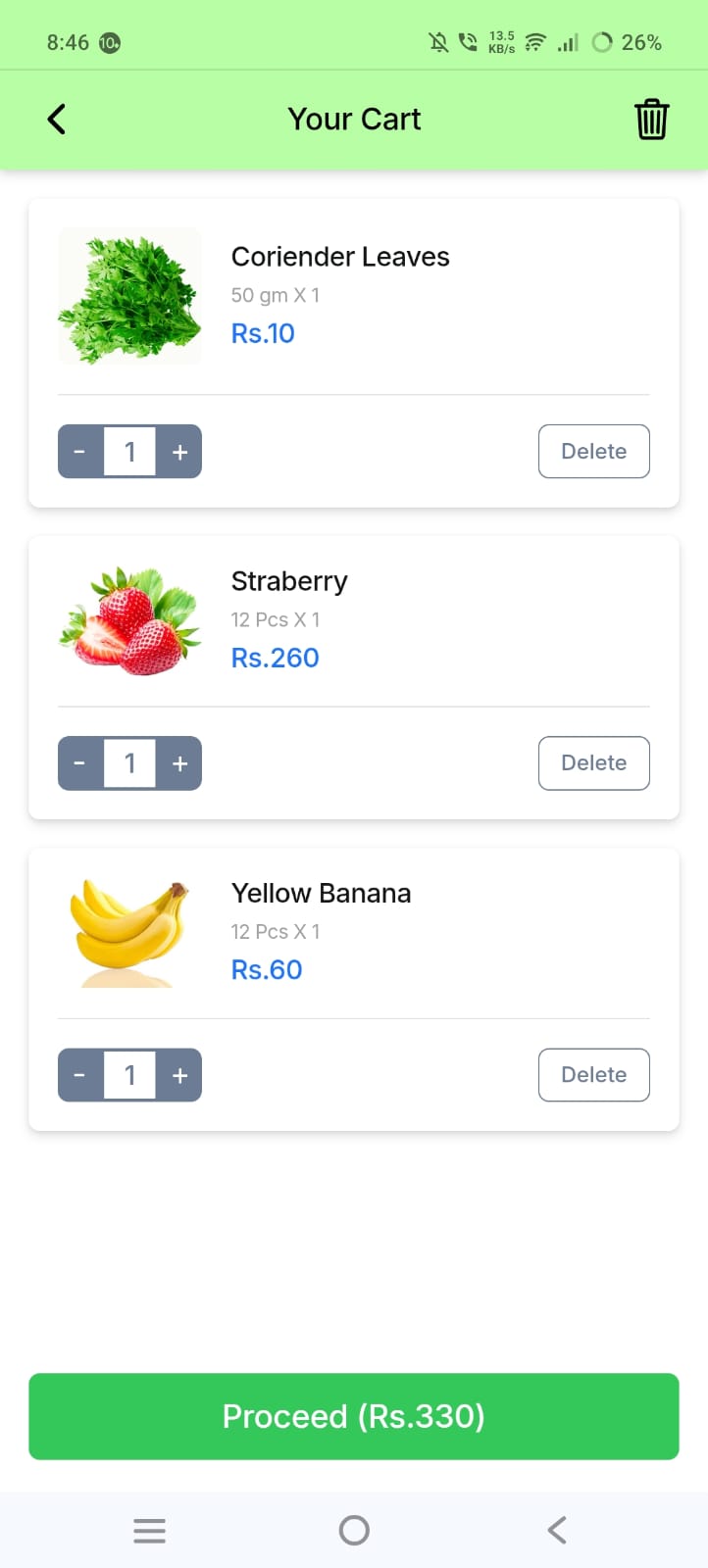The width and height of the screenshot is (708, 1568).
Task: Tap the Straberry quantity field
Action: 129,763
